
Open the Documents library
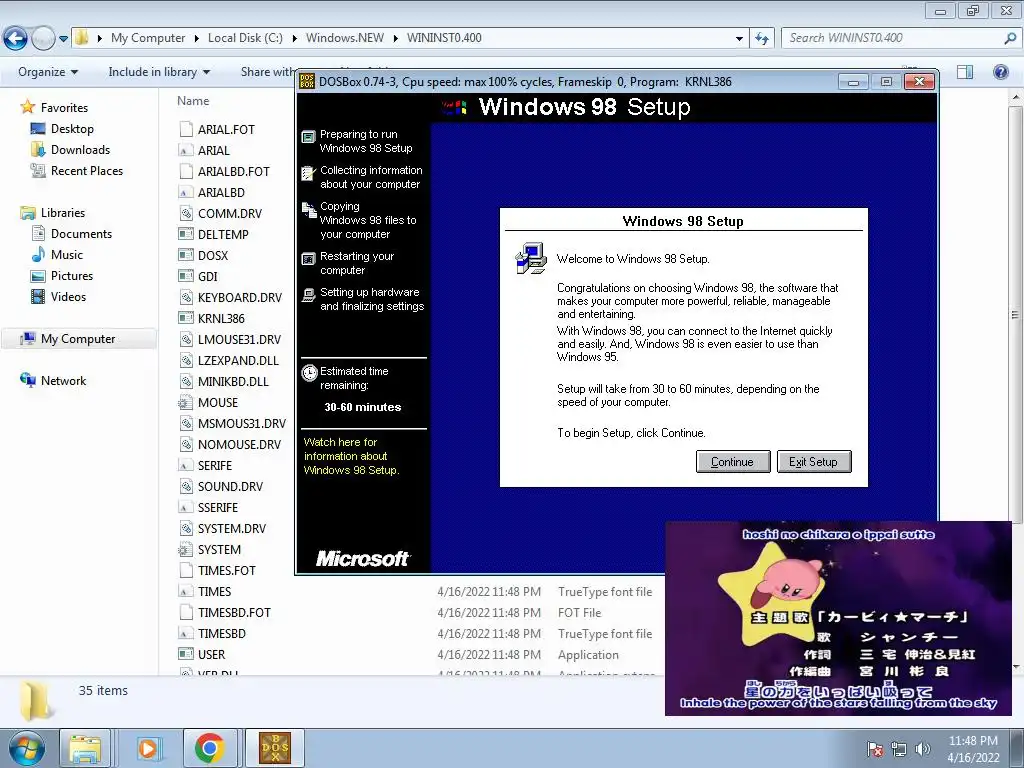[x=81, y=234]
